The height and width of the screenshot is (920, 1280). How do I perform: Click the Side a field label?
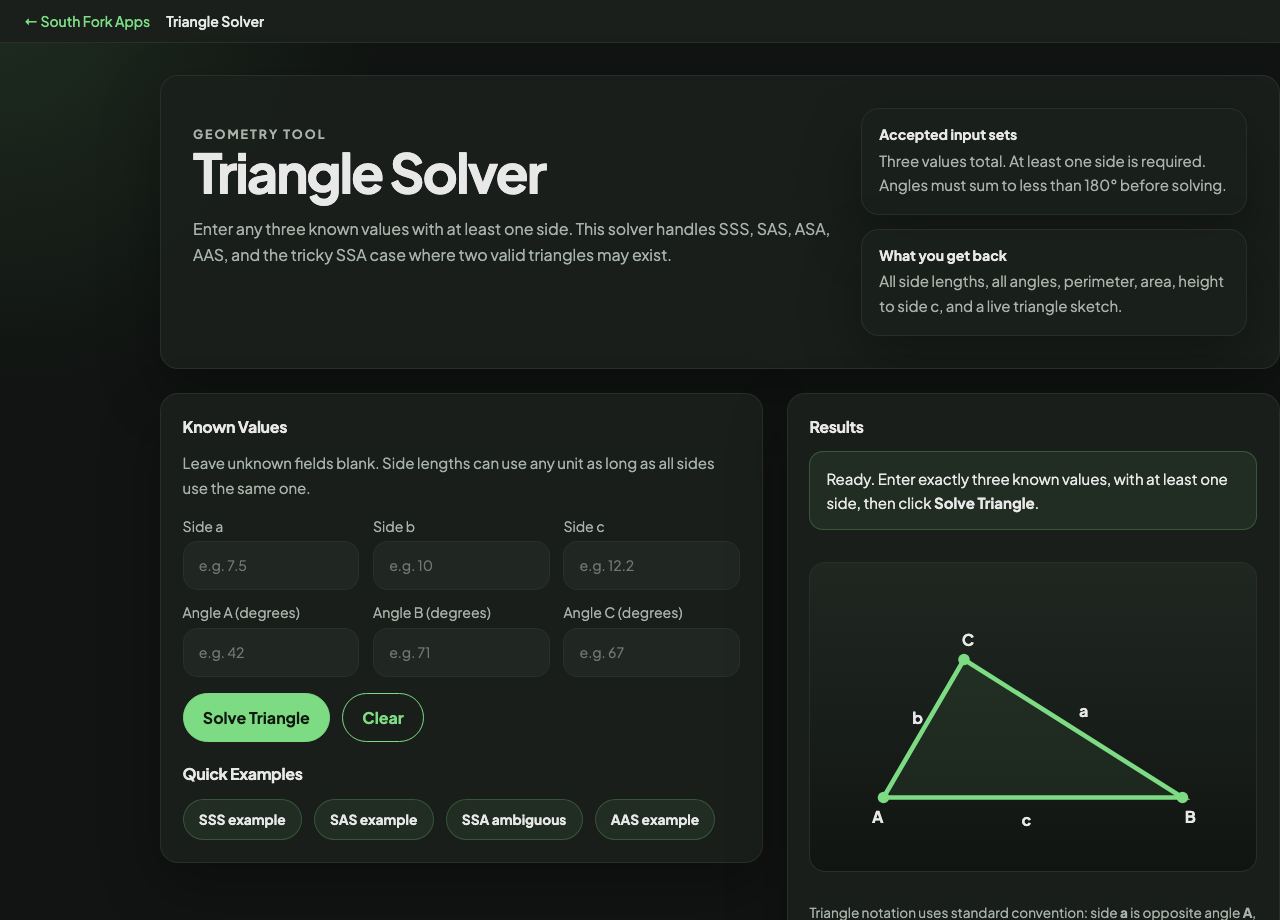tap(203, 527)
